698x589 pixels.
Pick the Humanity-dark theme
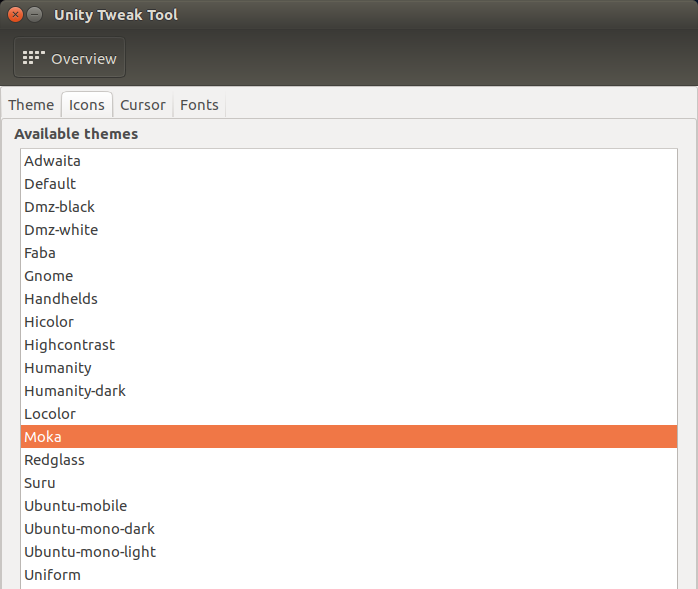tap(75, 391)
